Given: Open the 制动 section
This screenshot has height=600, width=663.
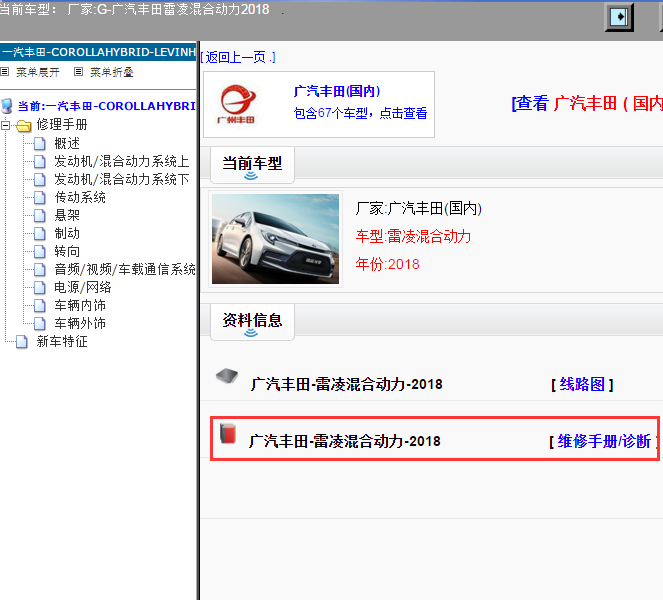Looking at the screenshot, I should (x=67, y=233).
